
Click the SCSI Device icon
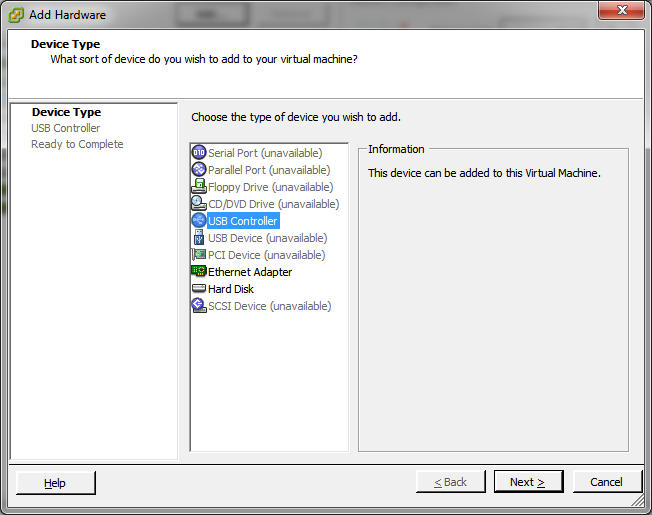pos(198,306)
